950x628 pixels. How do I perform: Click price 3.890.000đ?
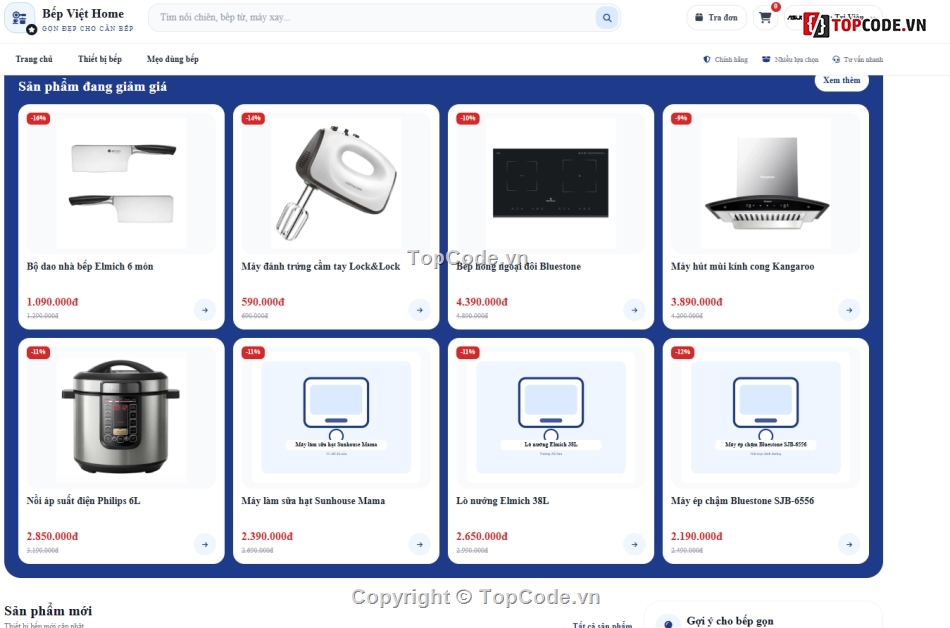click(x=697, y=302)
